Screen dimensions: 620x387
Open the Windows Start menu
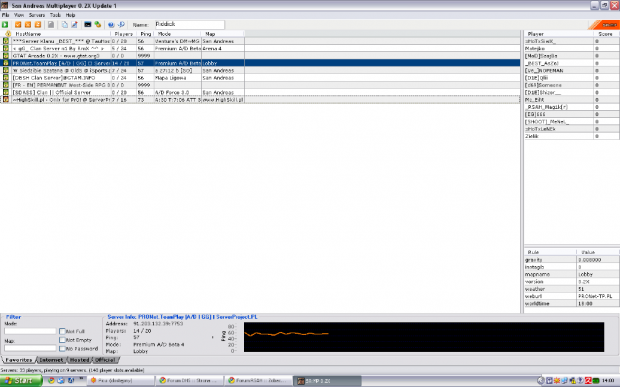tap(21, 381)
